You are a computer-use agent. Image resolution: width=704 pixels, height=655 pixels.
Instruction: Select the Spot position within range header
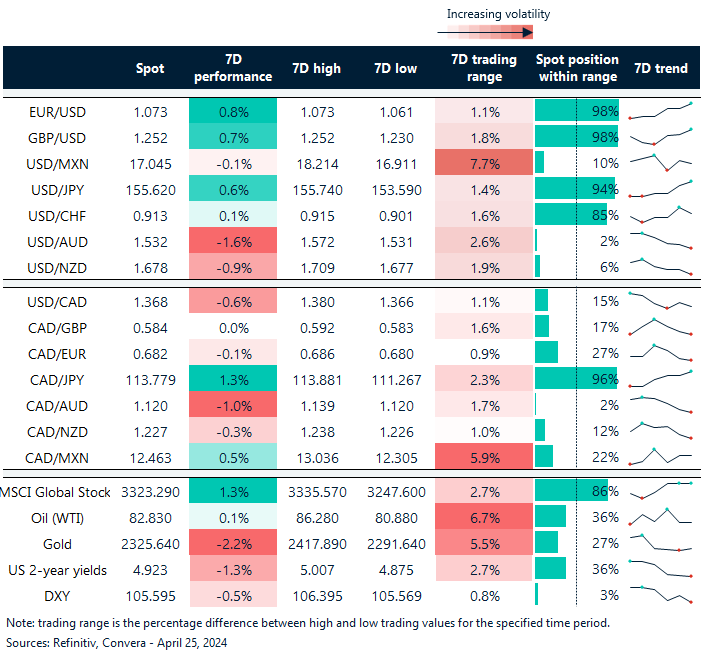click(x=577, y=68)
